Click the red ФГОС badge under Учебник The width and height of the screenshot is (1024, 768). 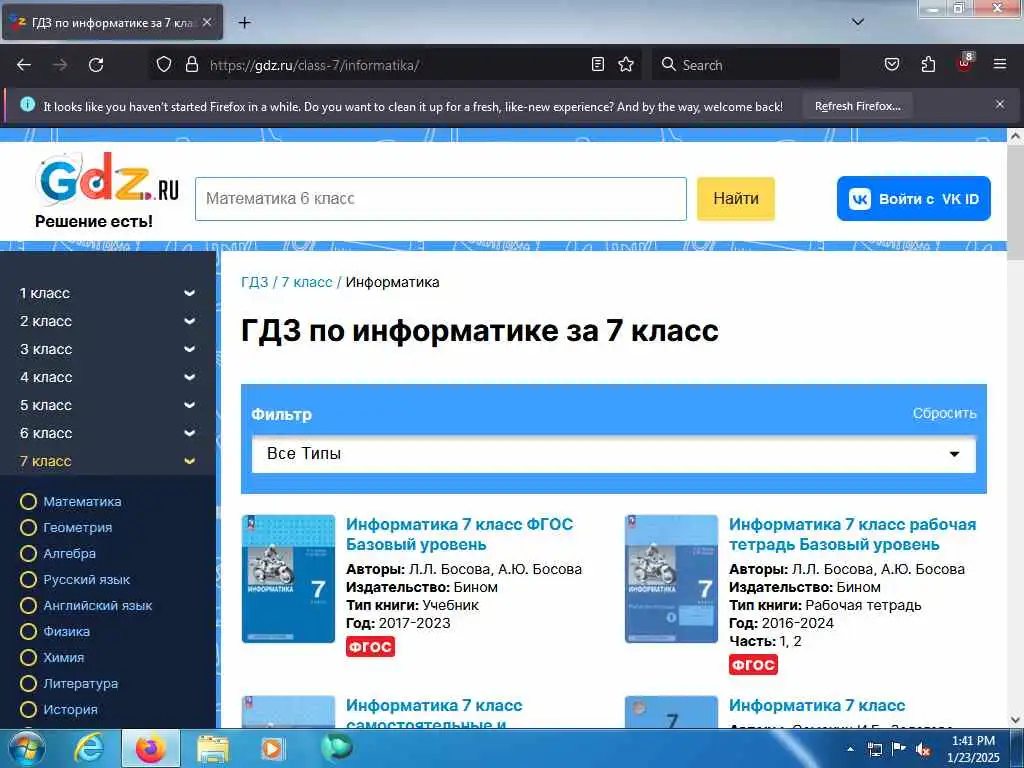pyautogui.click(x=370, y=647)
